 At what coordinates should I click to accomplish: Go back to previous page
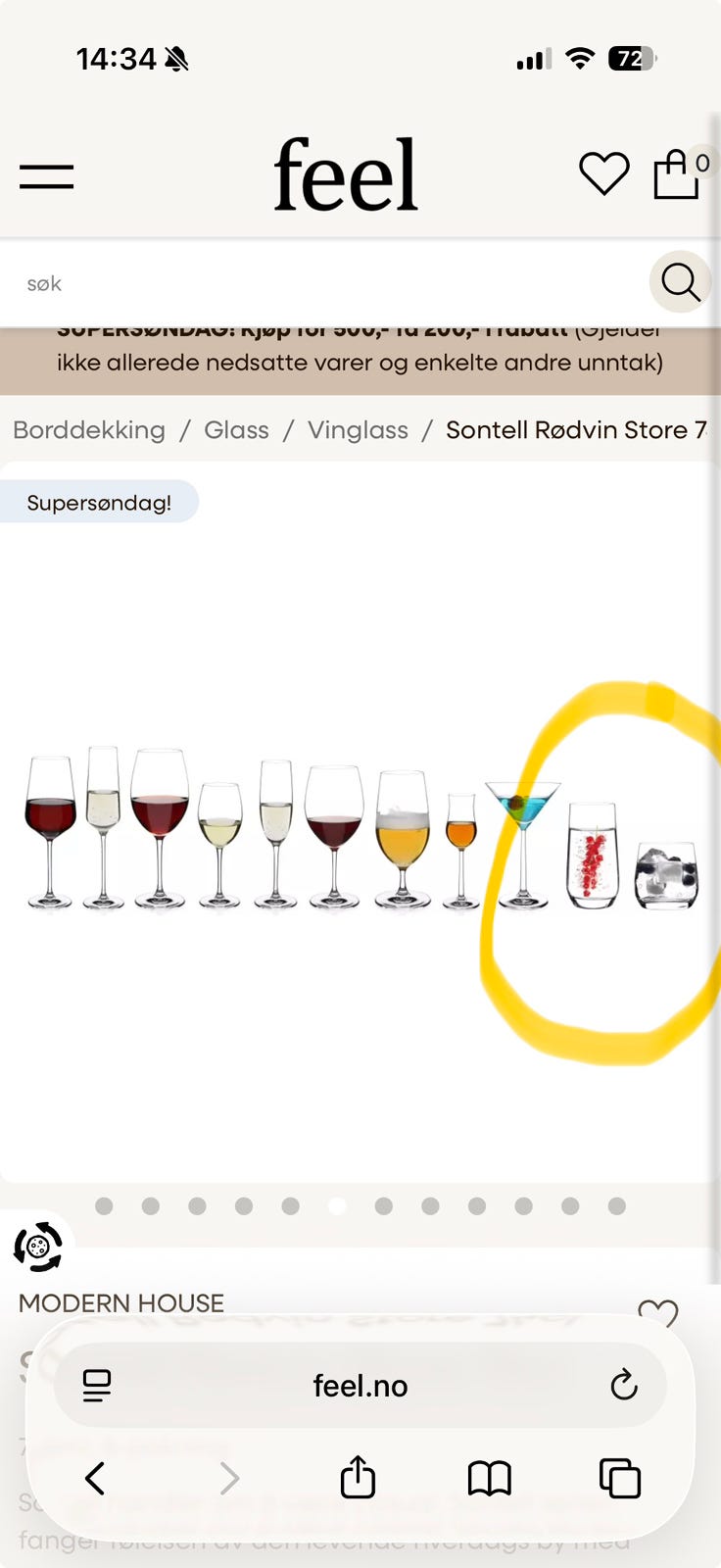point(95,1478)
